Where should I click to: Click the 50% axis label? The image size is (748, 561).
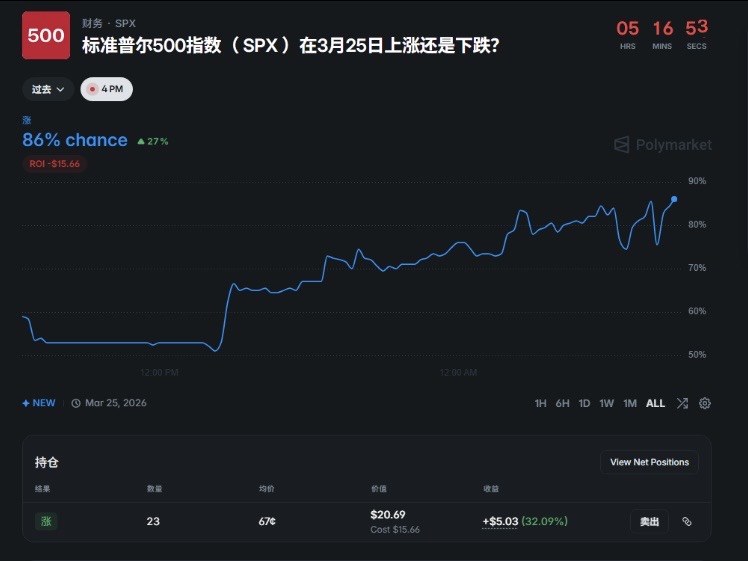697,354
